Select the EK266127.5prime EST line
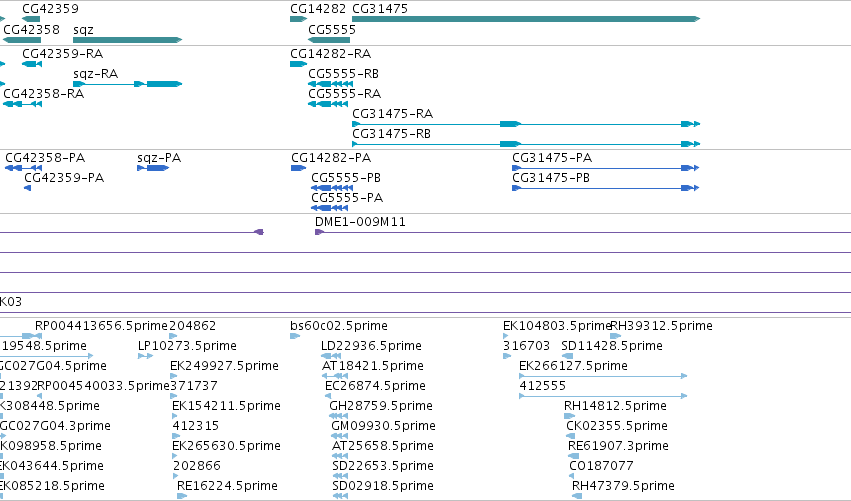 [603, 376]
